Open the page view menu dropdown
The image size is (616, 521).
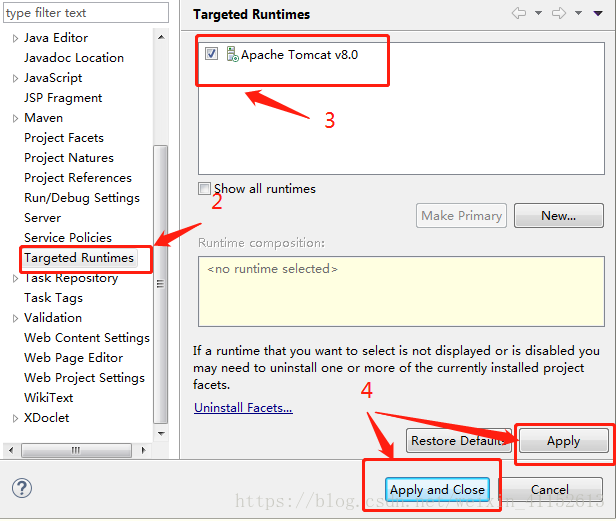598,13
